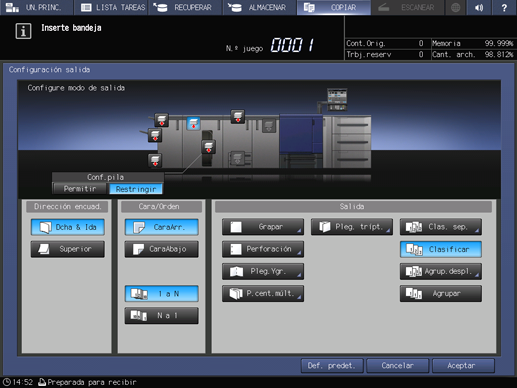The image size is (517, 388).
Task: Click the Dirección encuad. section header
Action: click(67, 207)
